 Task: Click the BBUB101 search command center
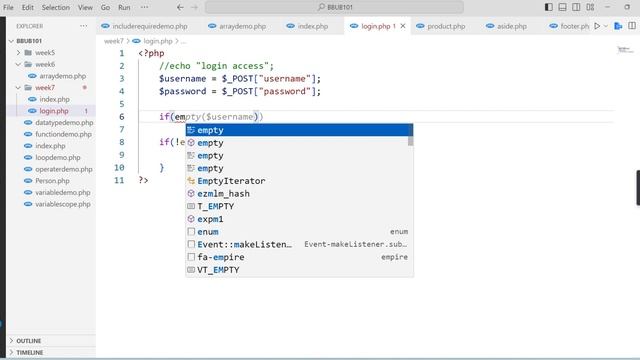[334, 7]
